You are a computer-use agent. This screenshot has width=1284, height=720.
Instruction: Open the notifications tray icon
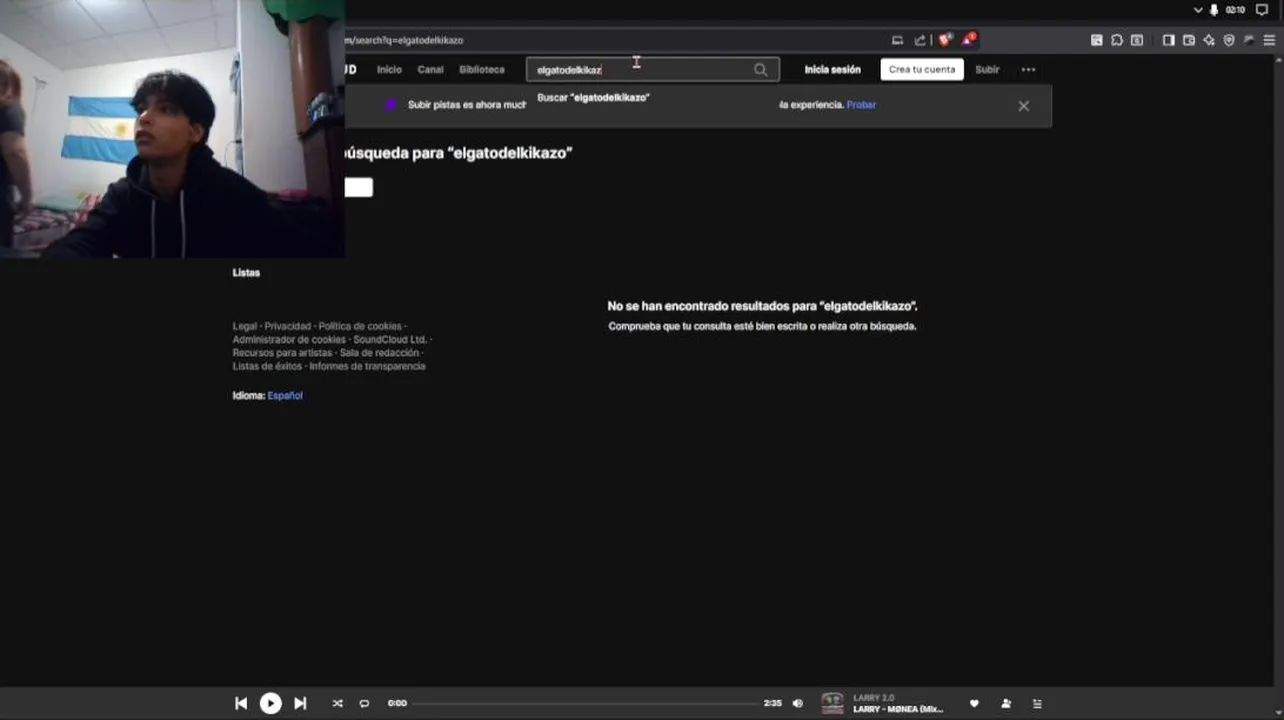click(x=1262, y=10)
